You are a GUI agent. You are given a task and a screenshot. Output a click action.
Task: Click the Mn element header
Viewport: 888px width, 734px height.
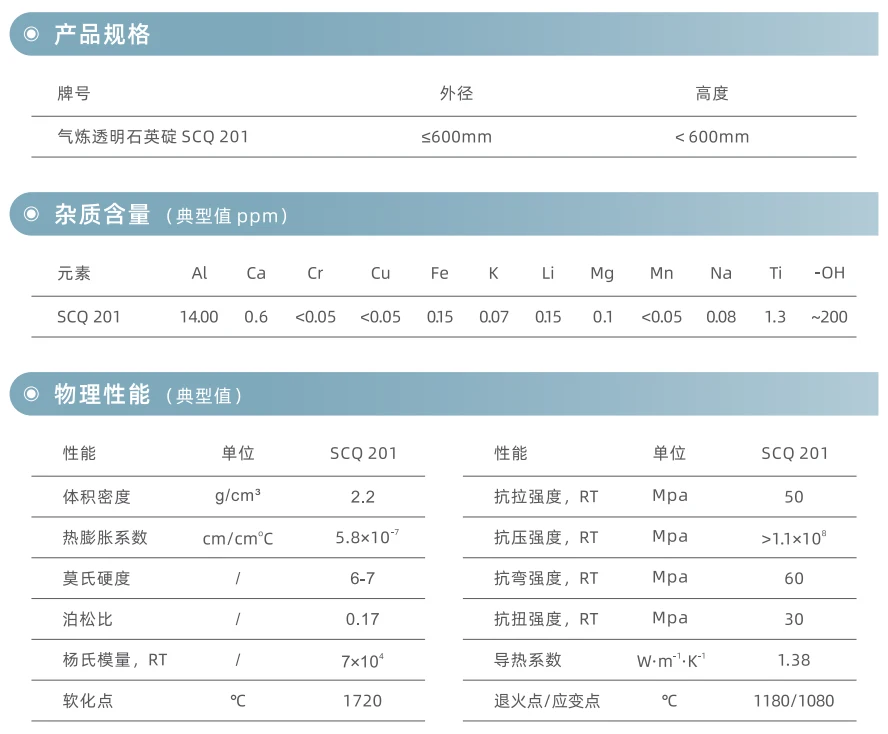pos(661,273)
